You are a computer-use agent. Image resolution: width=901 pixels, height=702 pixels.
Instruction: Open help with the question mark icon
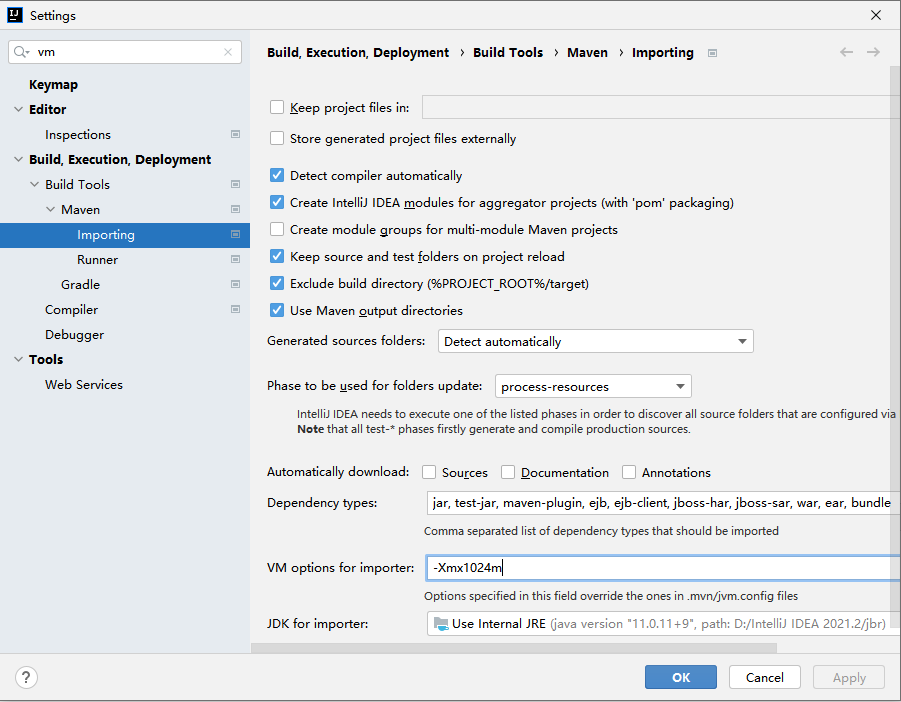(x=26, y=677)
